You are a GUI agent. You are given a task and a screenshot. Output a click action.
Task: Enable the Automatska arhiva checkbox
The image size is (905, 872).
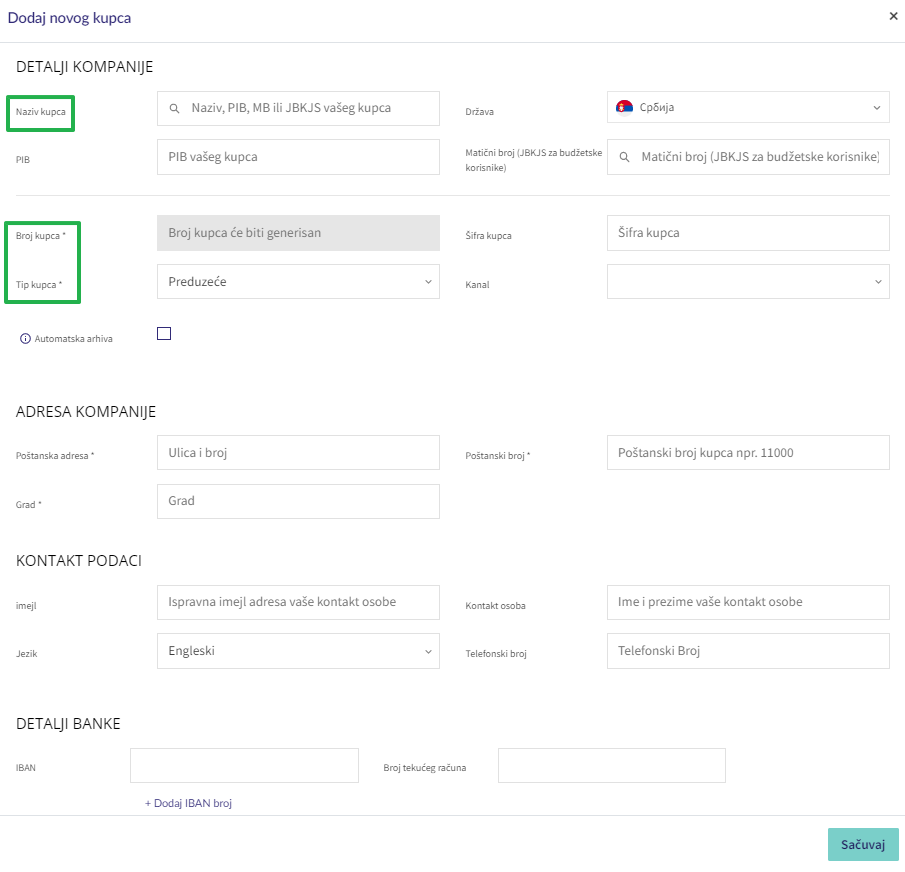point(164,334)
